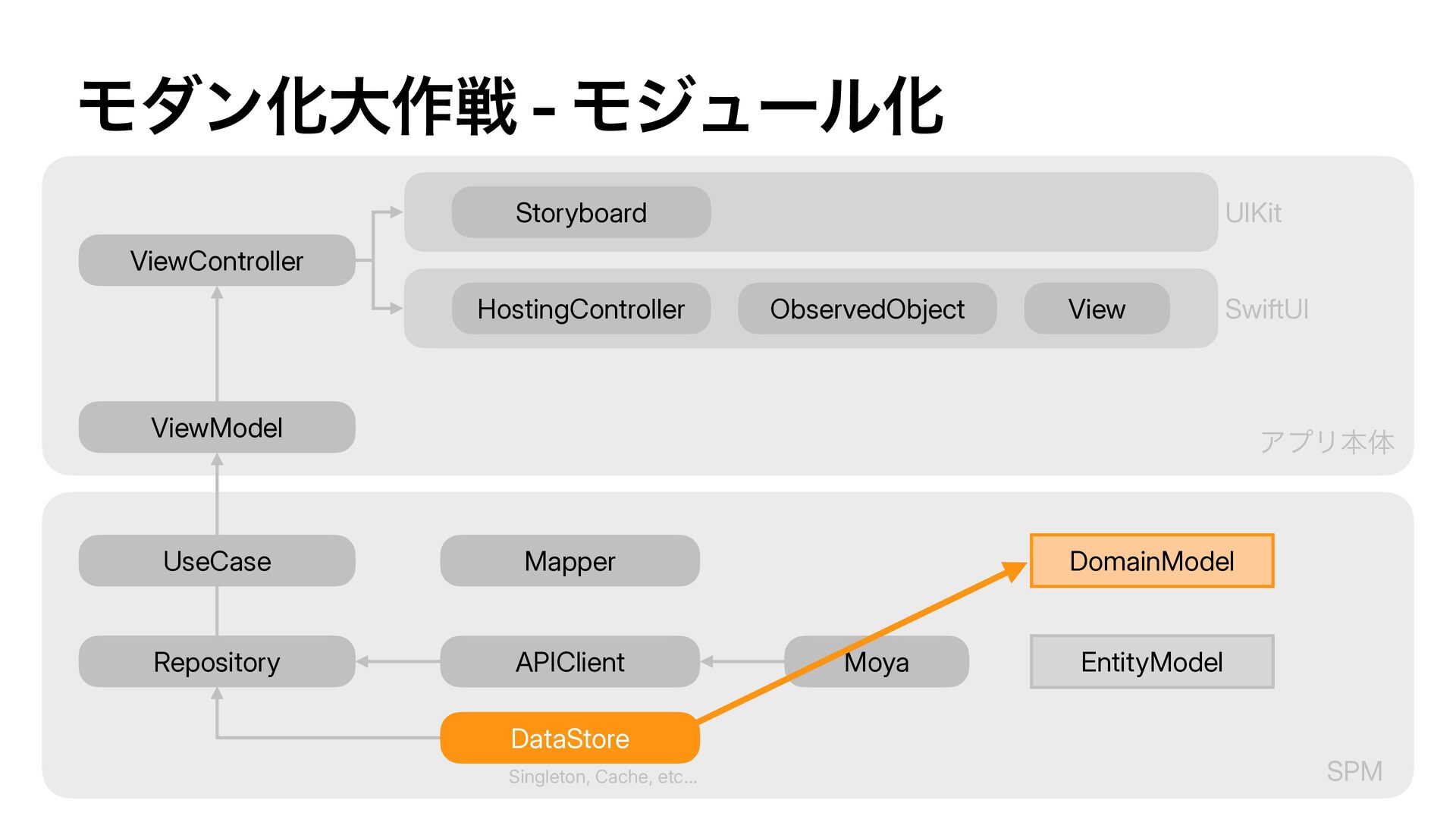This screenshot has height=819, width=1456.
Task: Click the Singleton, Cache, etc... caption
Action: (x=603, y=777)
